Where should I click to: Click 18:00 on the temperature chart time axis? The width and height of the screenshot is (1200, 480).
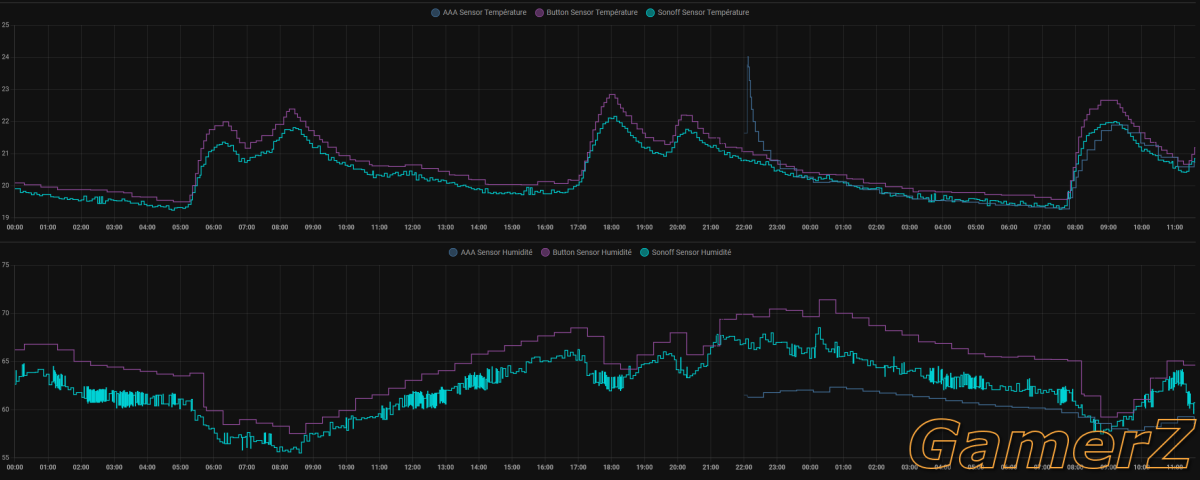[611, 227]
